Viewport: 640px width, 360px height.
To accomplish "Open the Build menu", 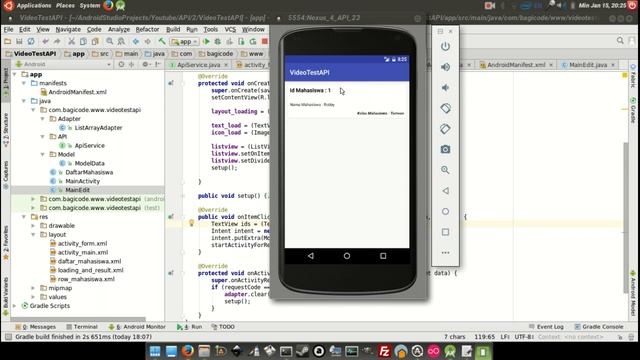I will click(173, 29).
